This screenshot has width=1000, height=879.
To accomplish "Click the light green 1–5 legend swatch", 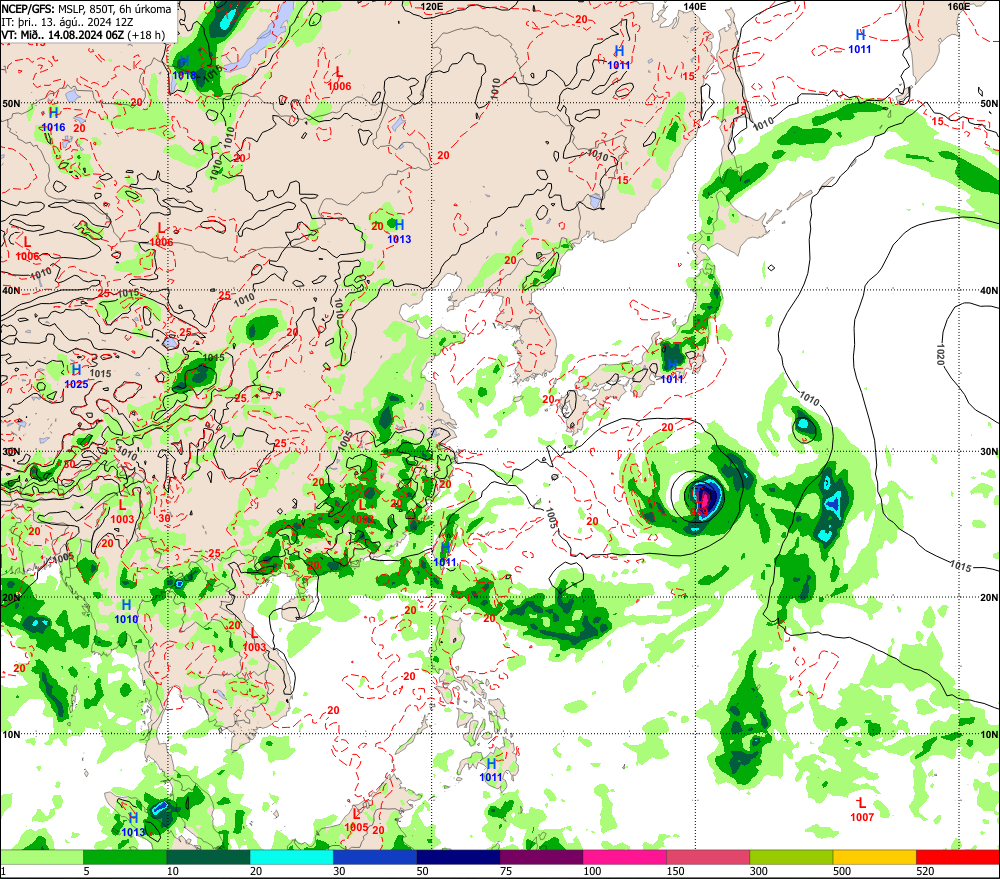I will [41, 857].
